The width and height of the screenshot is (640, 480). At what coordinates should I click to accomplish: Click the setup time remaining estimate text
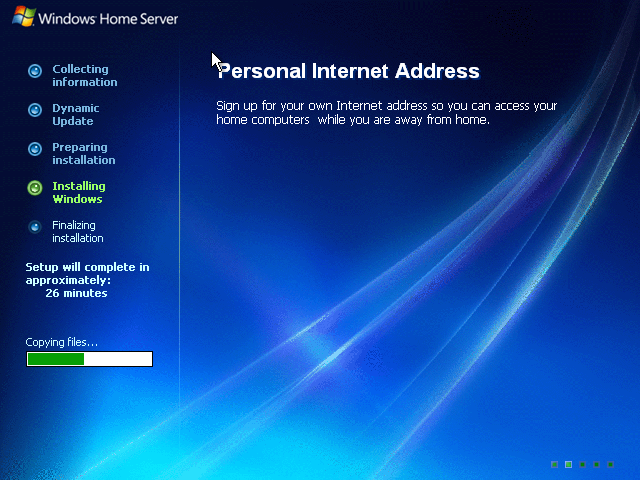(x=87, y=280)
